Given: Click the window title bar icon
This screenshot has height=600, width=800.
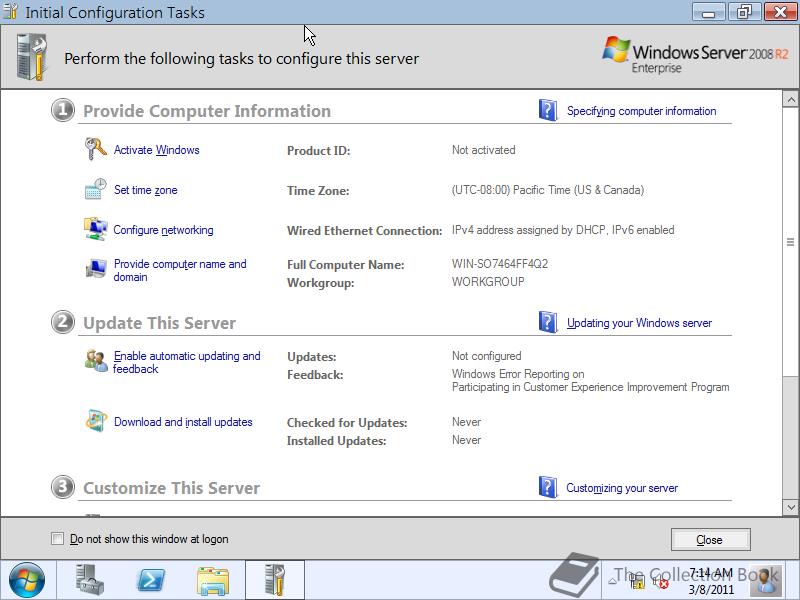Looking at the screenshot, I should point(11,11).
